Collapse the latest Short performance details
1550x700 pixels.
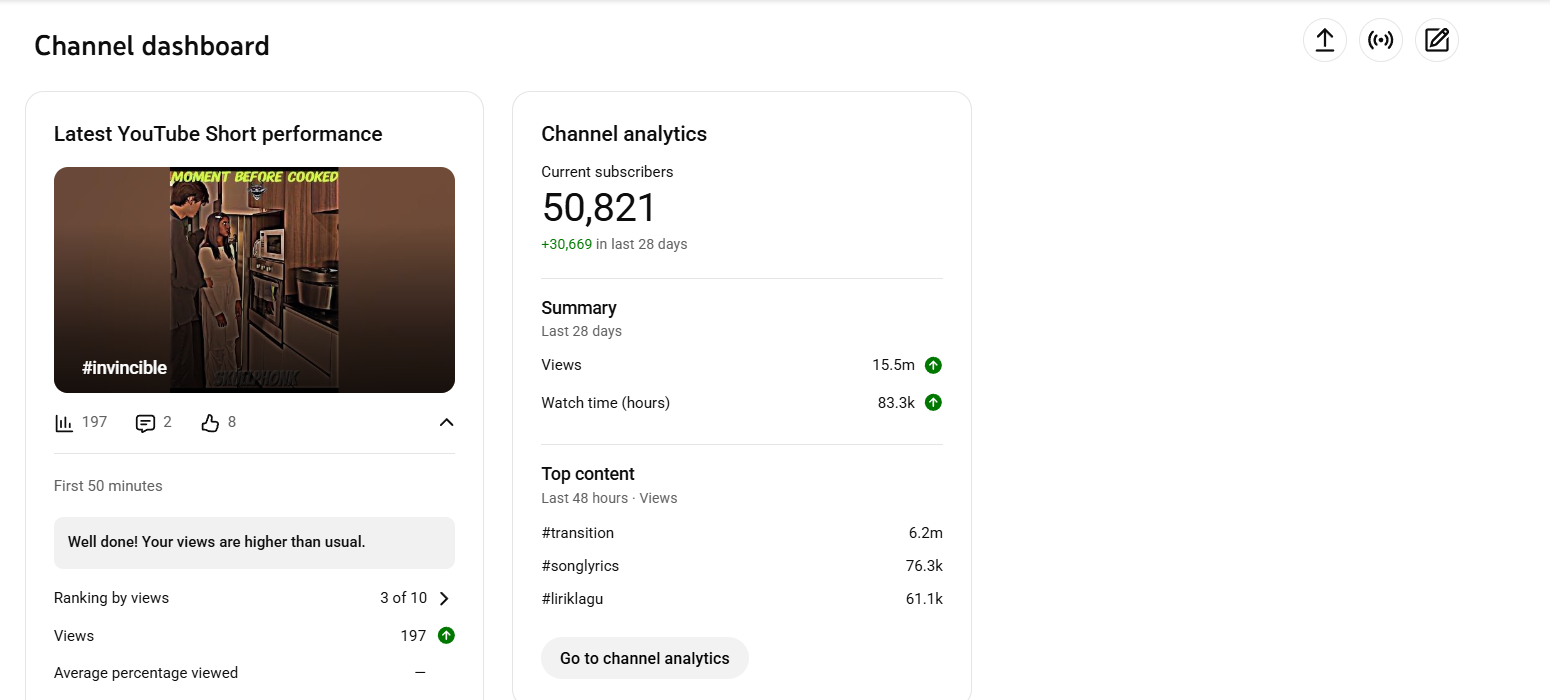click(x=446, y=422)
